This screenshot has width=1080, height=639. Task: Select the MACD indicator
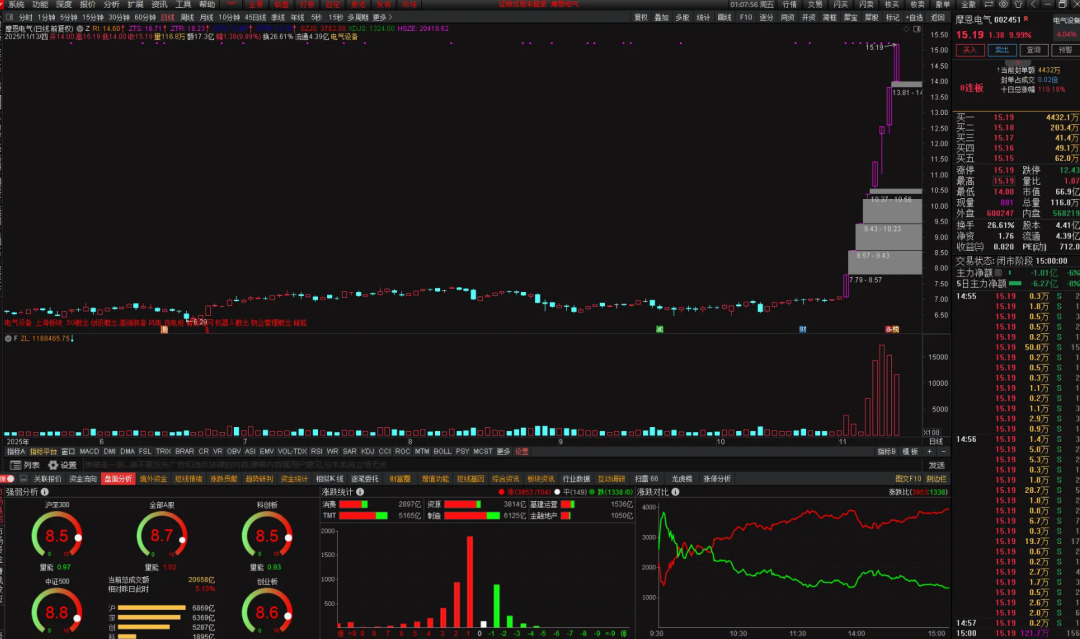click(90, 451)
